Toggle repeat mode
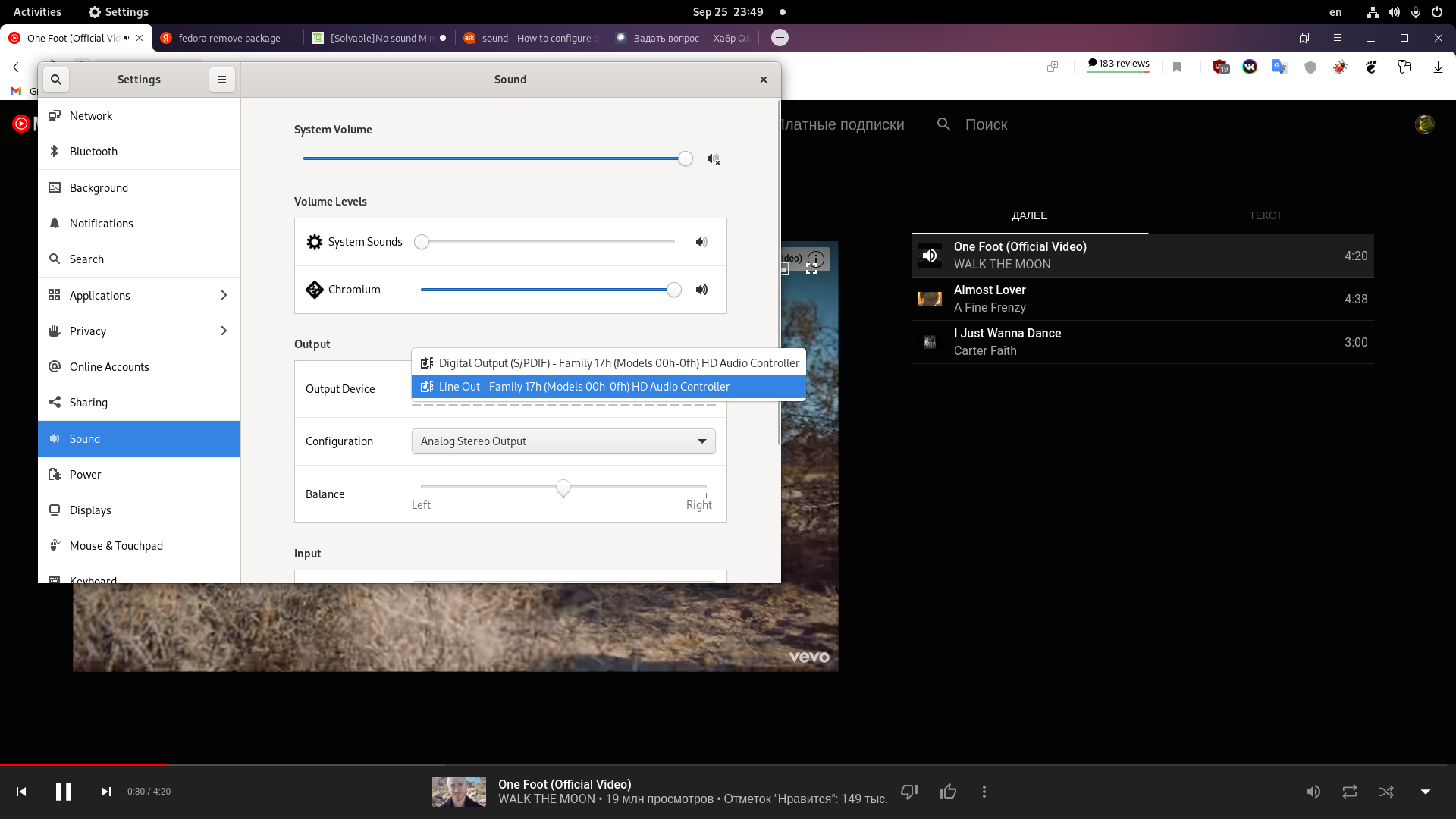 (x=1350, y=792)
